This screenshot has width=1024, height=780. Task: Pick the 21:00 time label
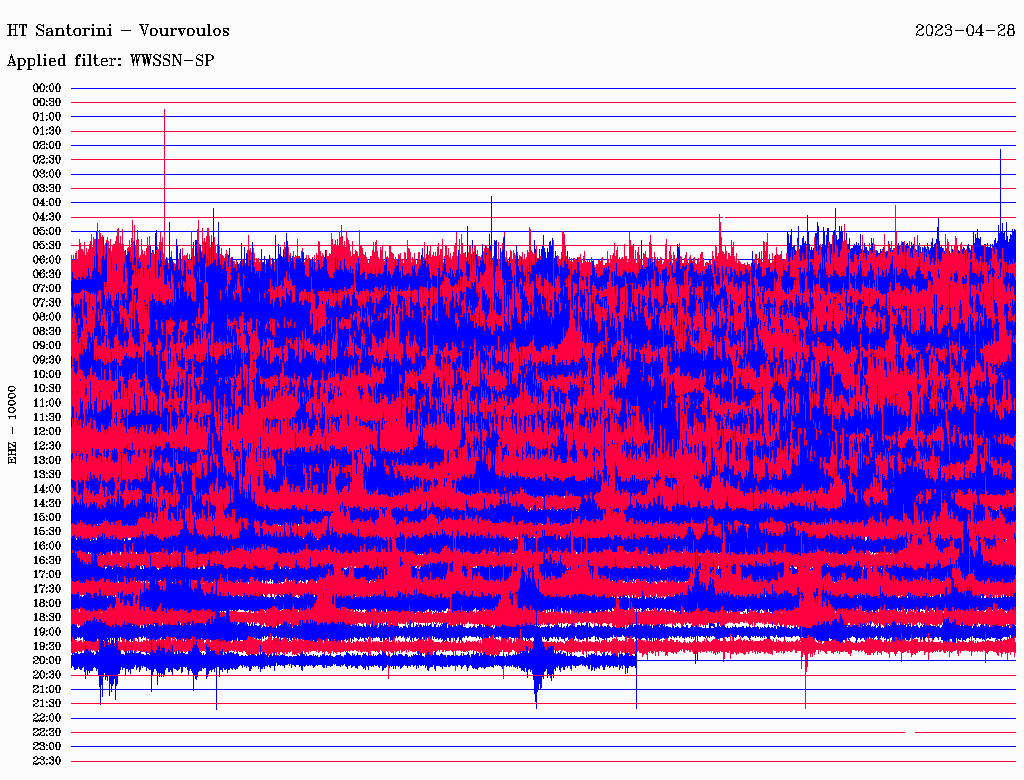click(x=47, y=689)
